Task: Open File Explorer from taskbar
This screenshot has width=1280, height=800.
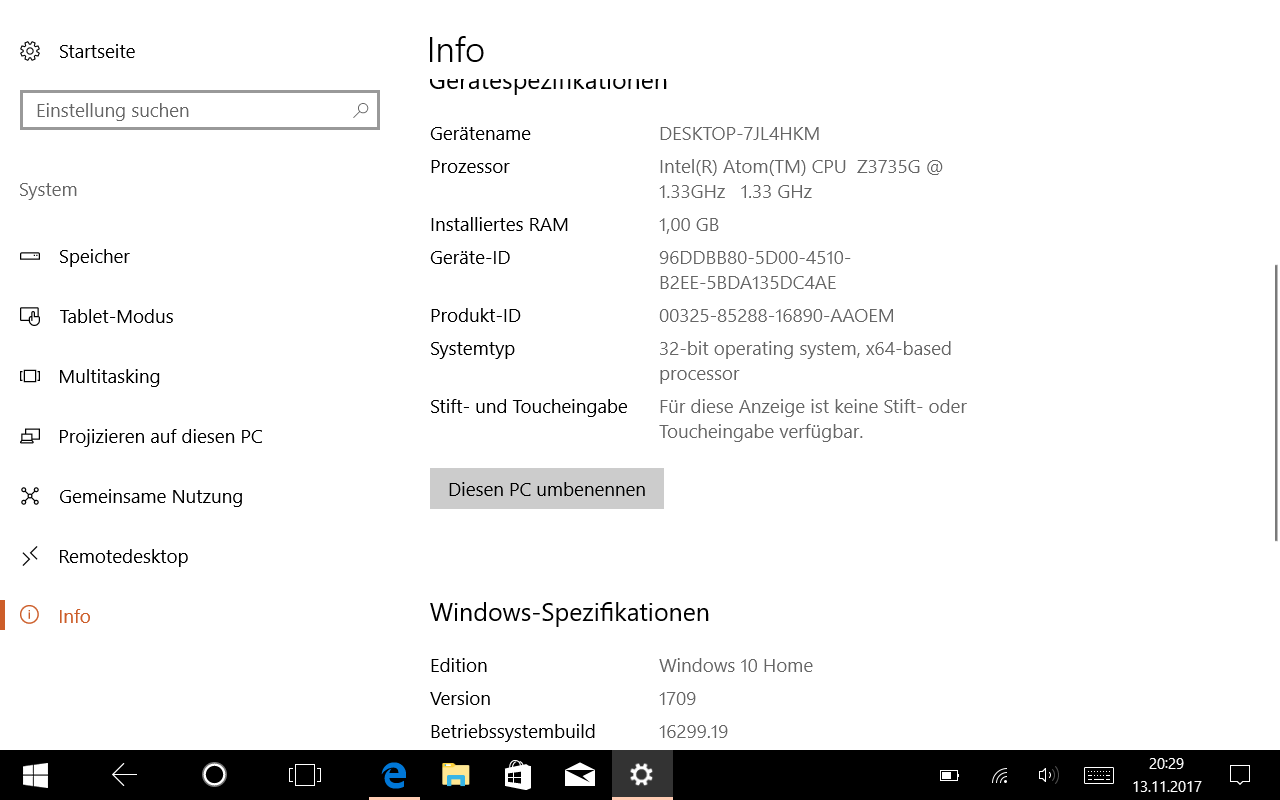Action: pos(456,775)
